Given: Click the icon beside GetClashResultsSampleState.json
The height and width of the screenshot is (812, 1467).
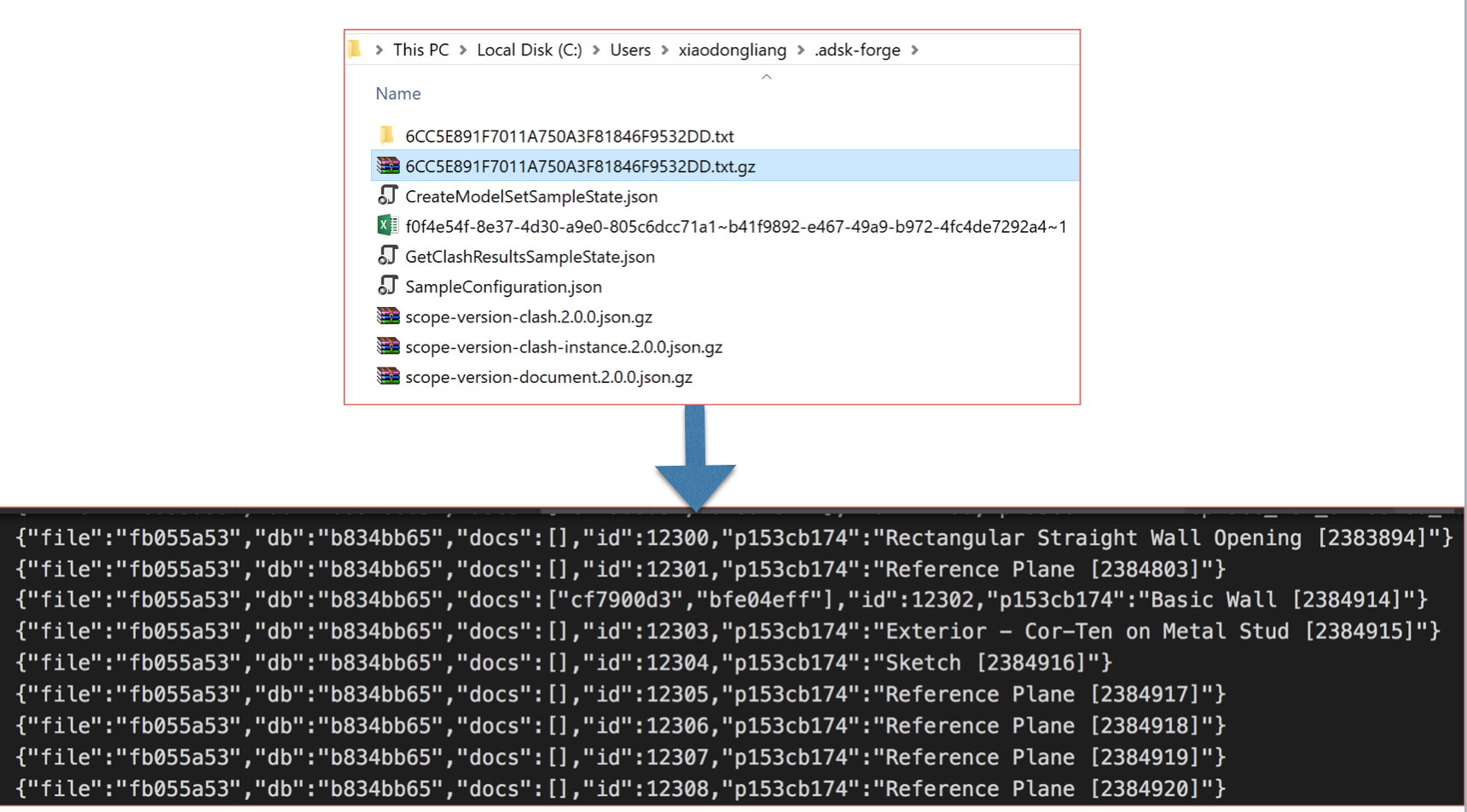Looking at the screenshot, I should click(x=388, y=255).
